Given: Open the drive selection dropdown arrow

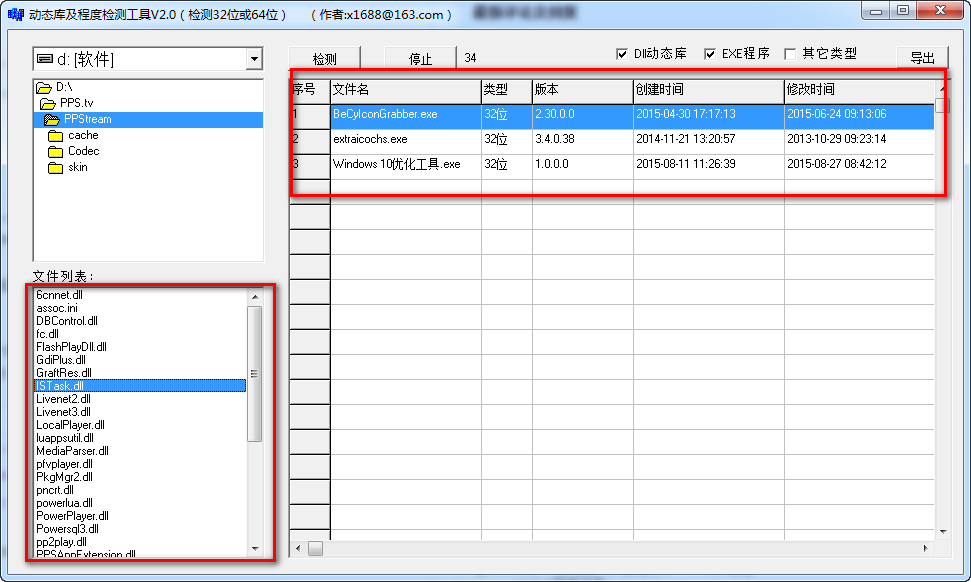Looking at the screenshot, I should point(254,60).
